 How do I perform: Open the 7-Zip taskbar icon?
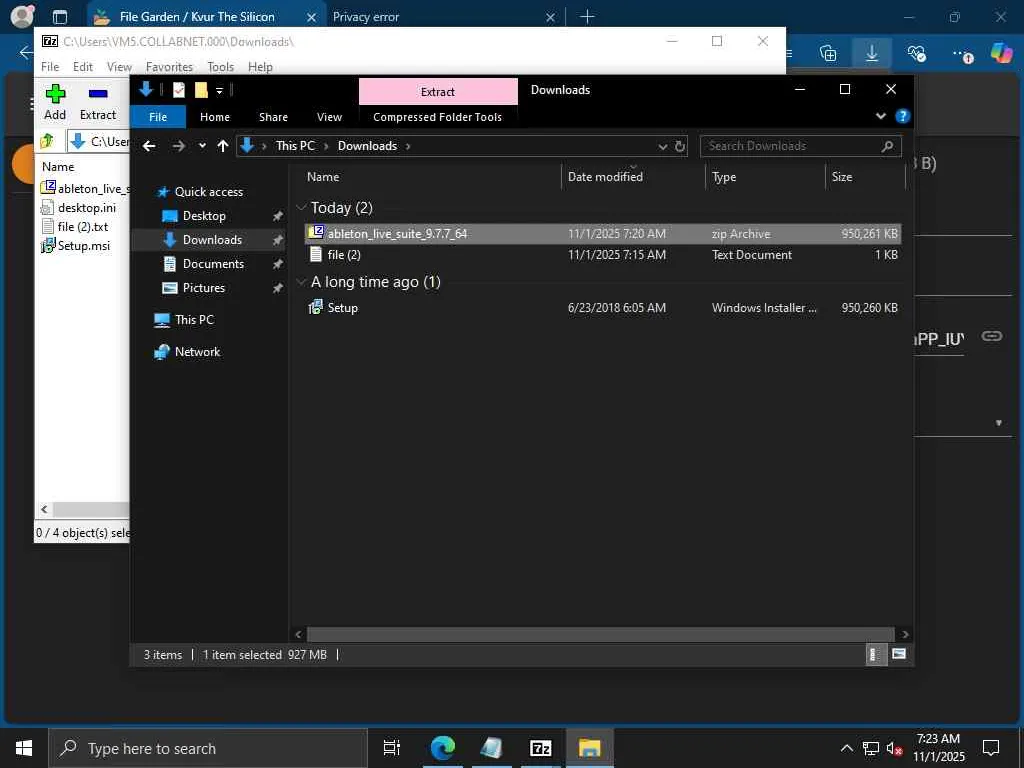[541, 748]
